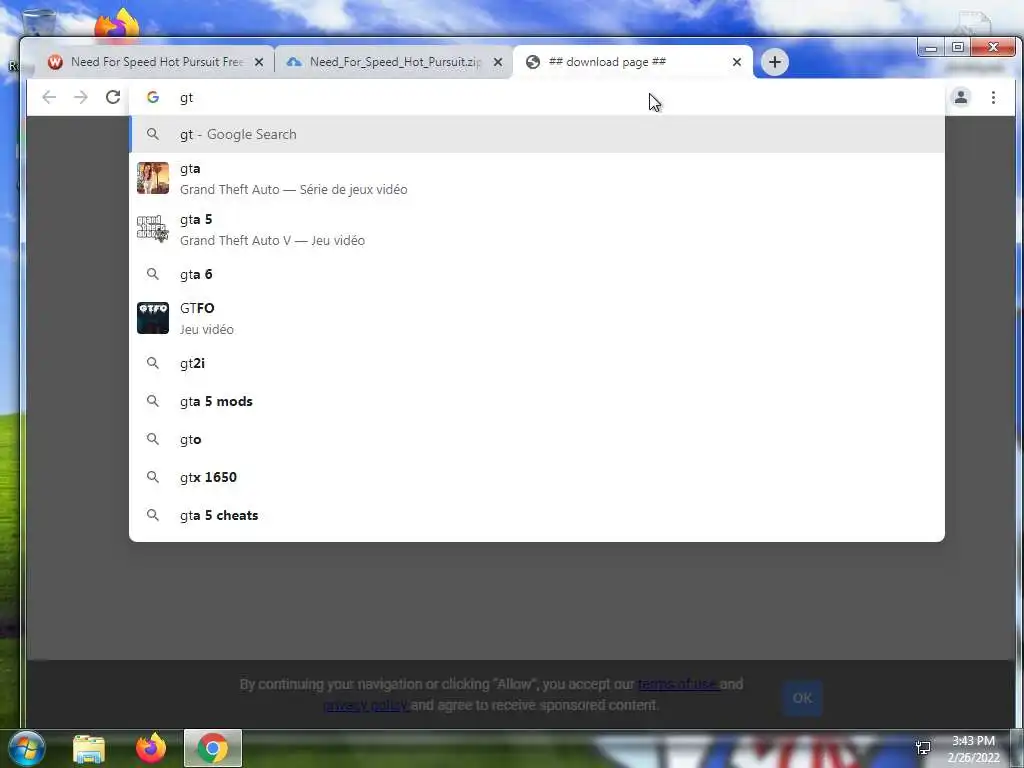
Task: Click the GTFO thumbnail image
Action: 153,318
